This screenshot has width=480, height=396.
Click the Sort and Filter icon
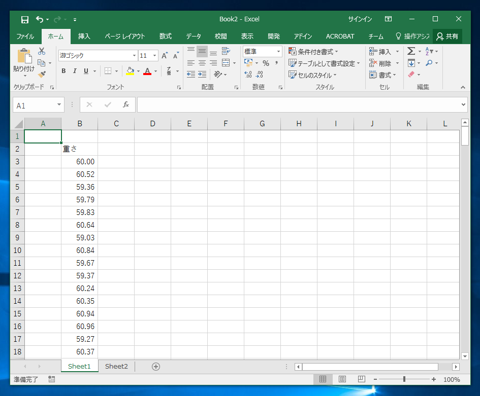[x=429, y=51]
